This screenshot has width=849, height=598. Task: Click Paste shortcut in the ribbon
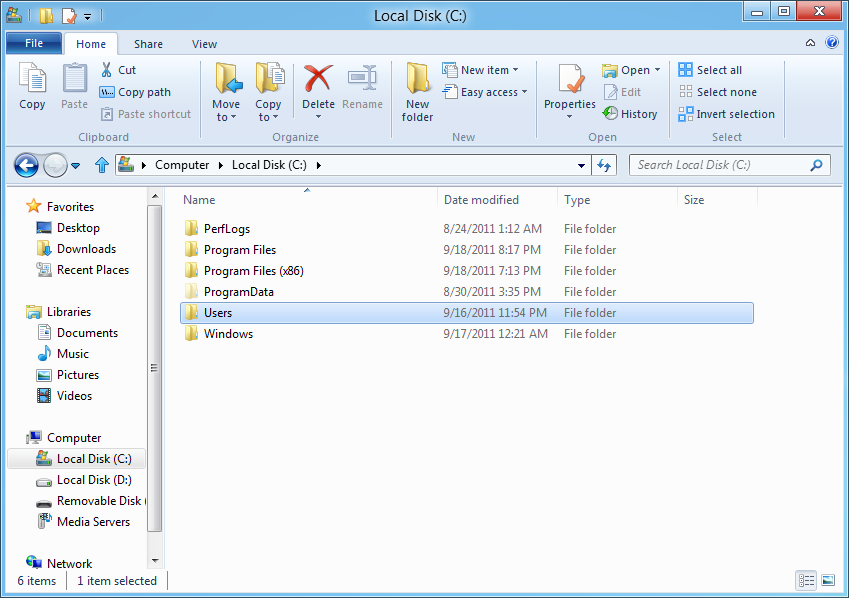[x=146, y=114]
